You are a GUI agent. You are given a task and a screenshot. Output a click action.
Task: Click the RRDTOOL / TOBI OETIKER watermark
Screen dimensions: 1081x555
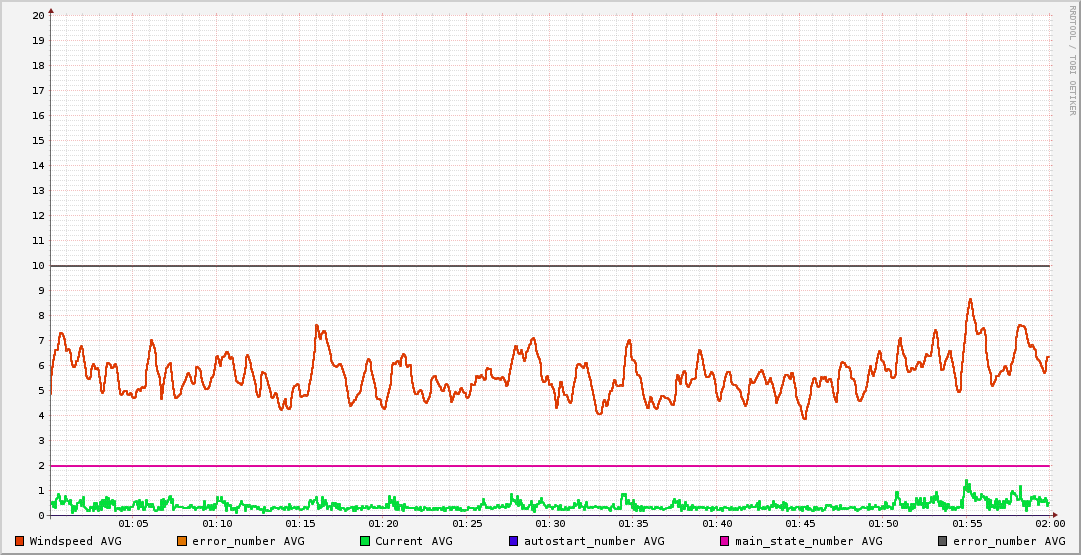pos(1072,60)
